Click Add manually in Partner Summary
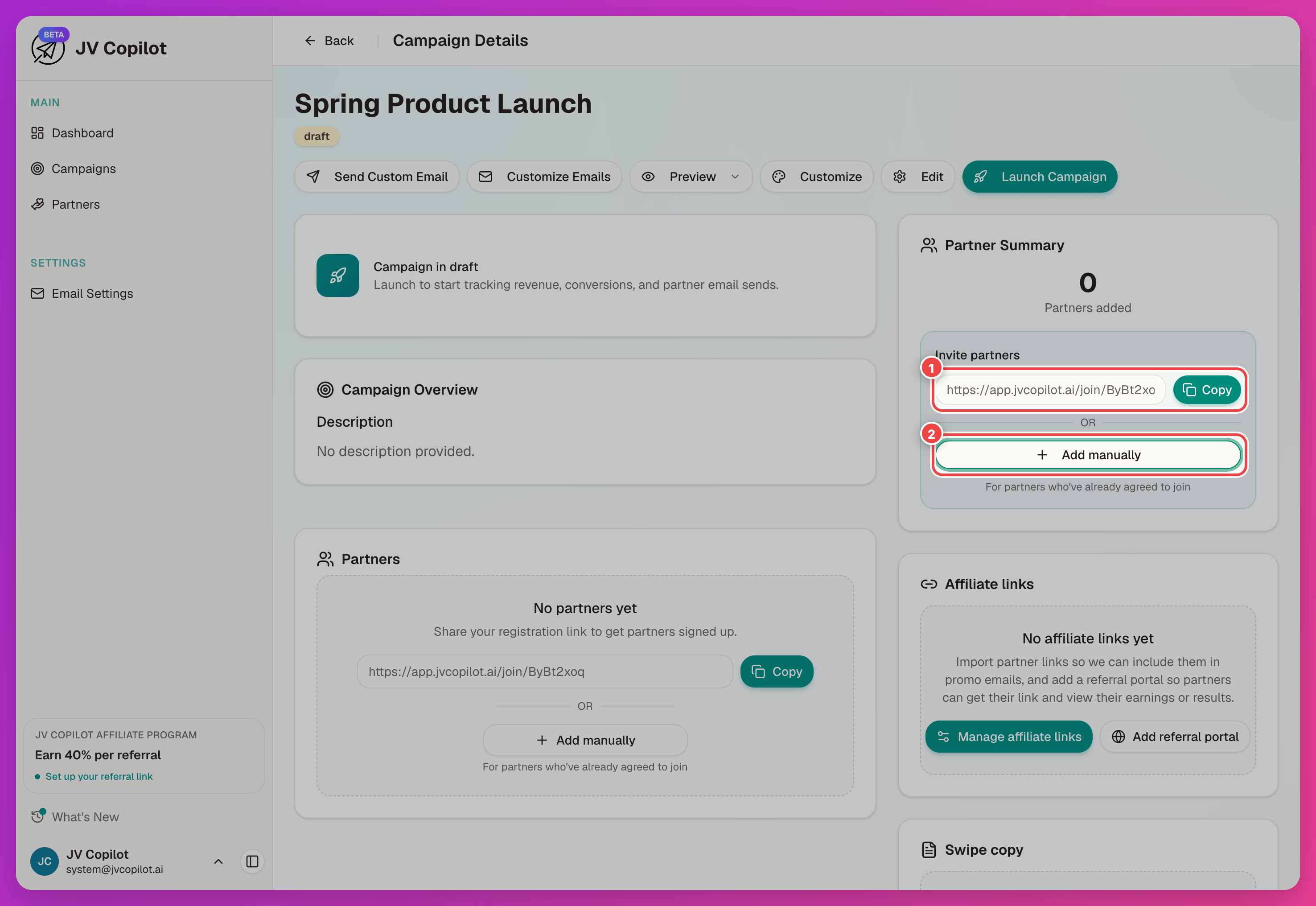The width and height of the screenshot is (1316, 906). click(1088, 455)
